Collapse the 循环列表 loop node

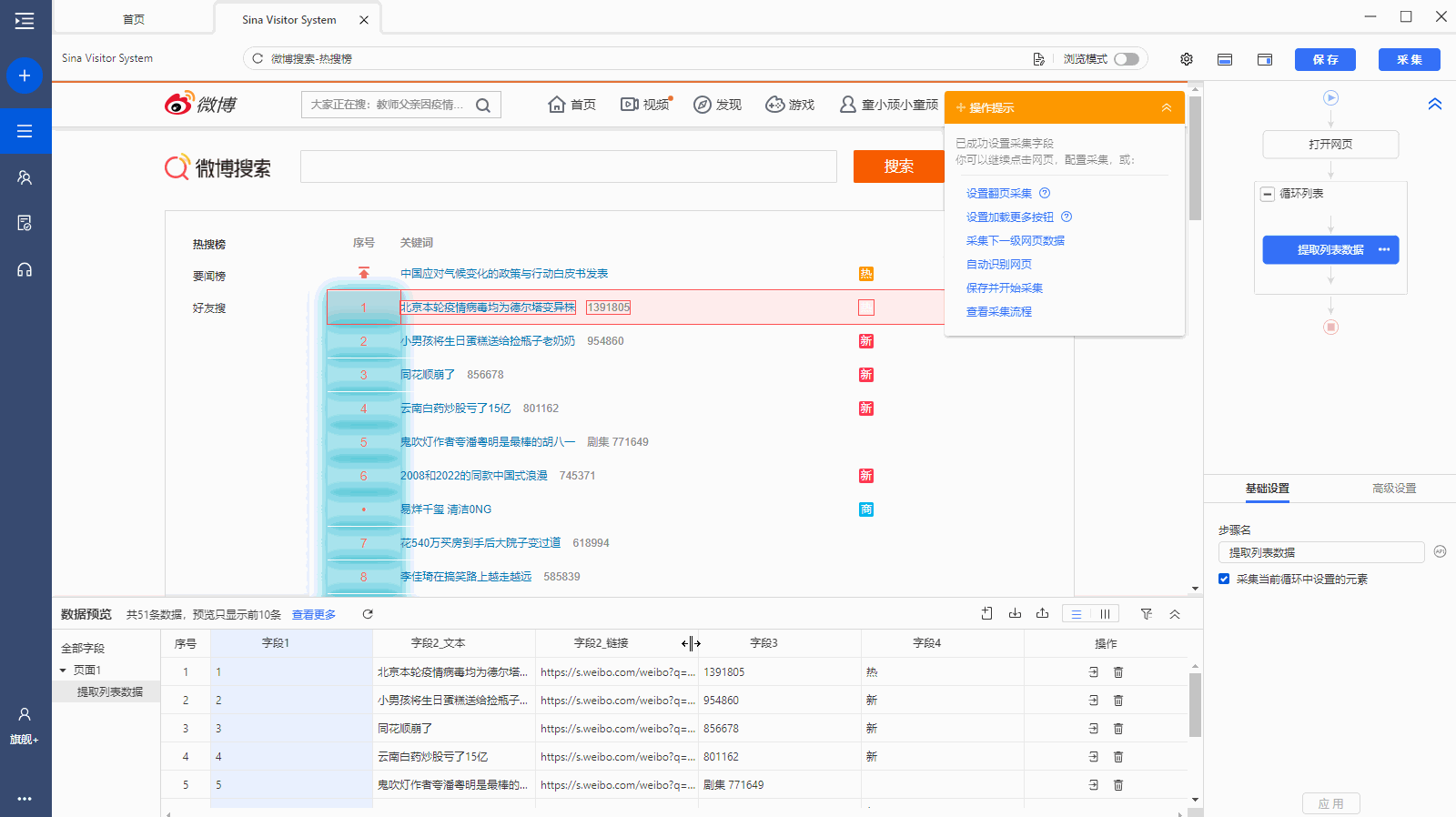[1267, 194]
